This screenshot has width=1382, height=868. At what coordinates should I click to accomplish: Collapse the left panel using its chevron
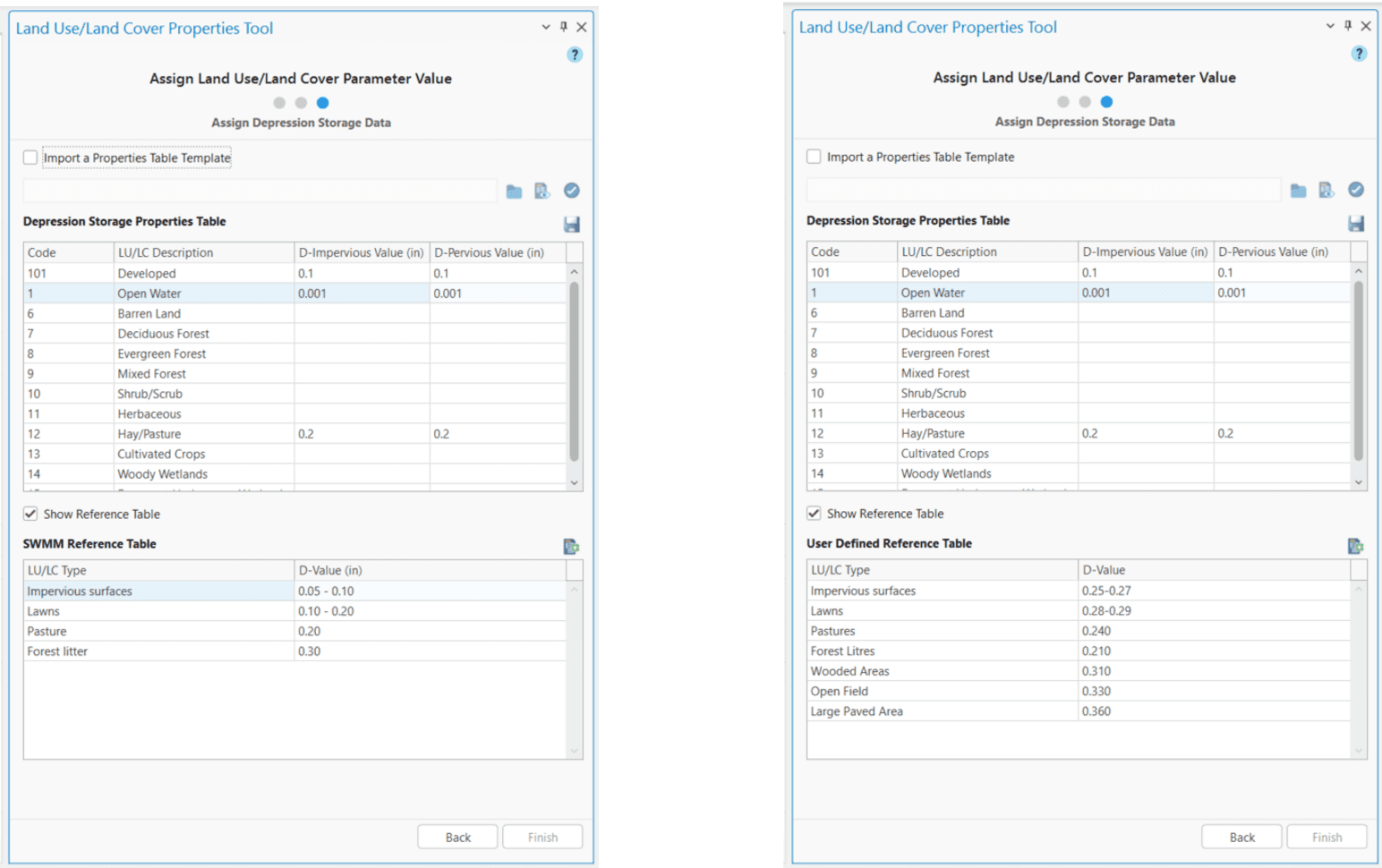(x=546, y=27)
